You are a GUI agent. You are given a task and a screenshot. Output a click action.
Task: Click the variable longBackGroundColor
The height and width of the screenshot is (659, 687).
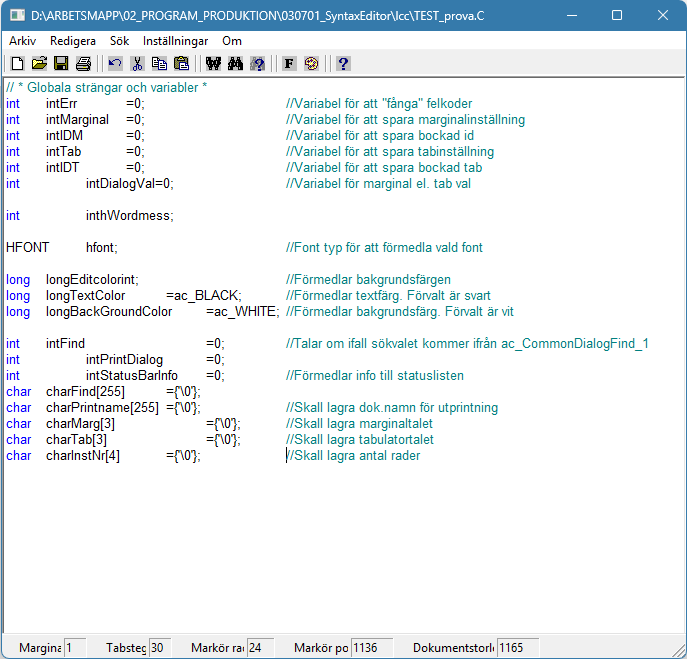[109, 312]
